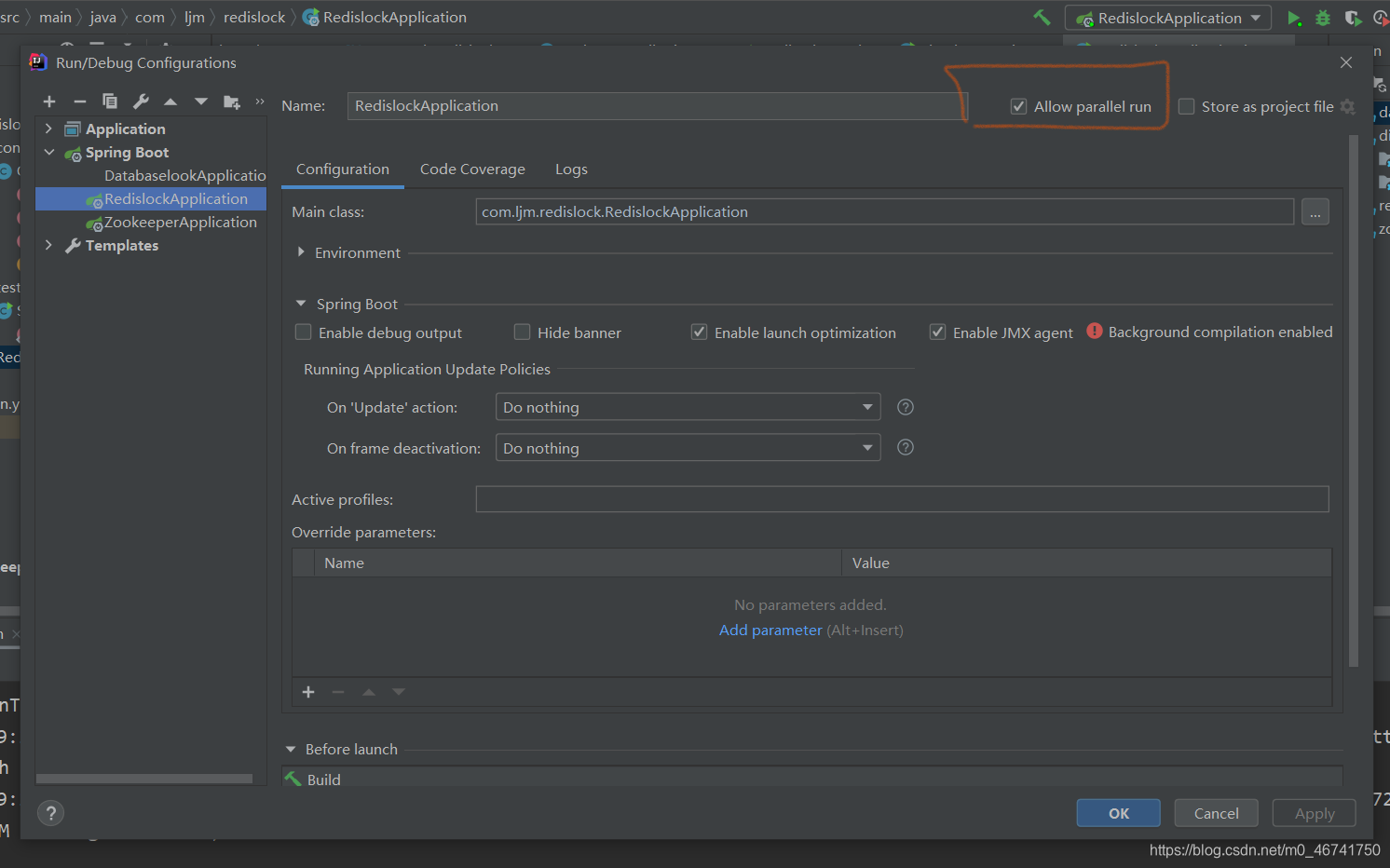The image size is (1390, 868).
Task: Click the OK button
Action: click(x=1119, y=813)
